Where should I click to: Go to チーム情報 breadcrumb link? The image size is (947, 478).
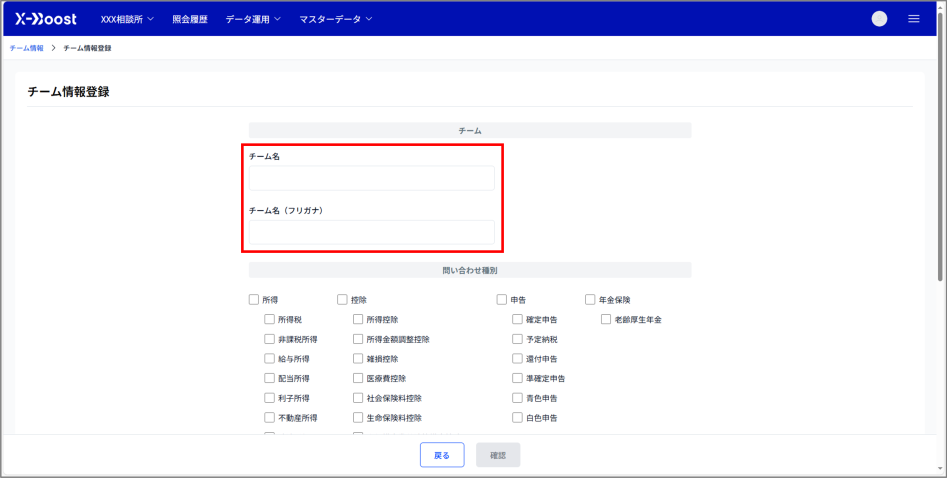click(x=27, y=48)
